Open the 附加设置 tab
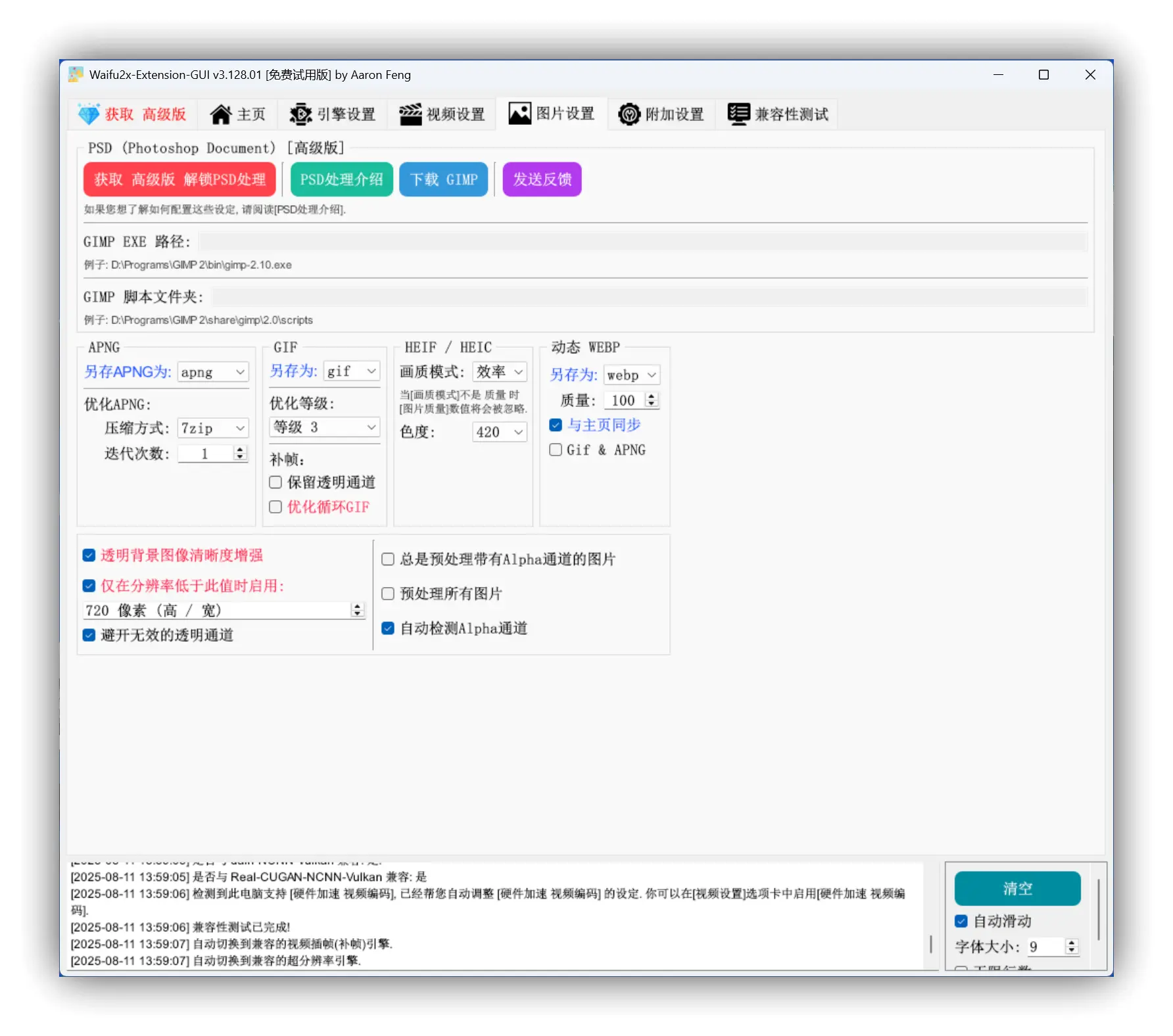The image size is (1173, 1036). point(661,114)
